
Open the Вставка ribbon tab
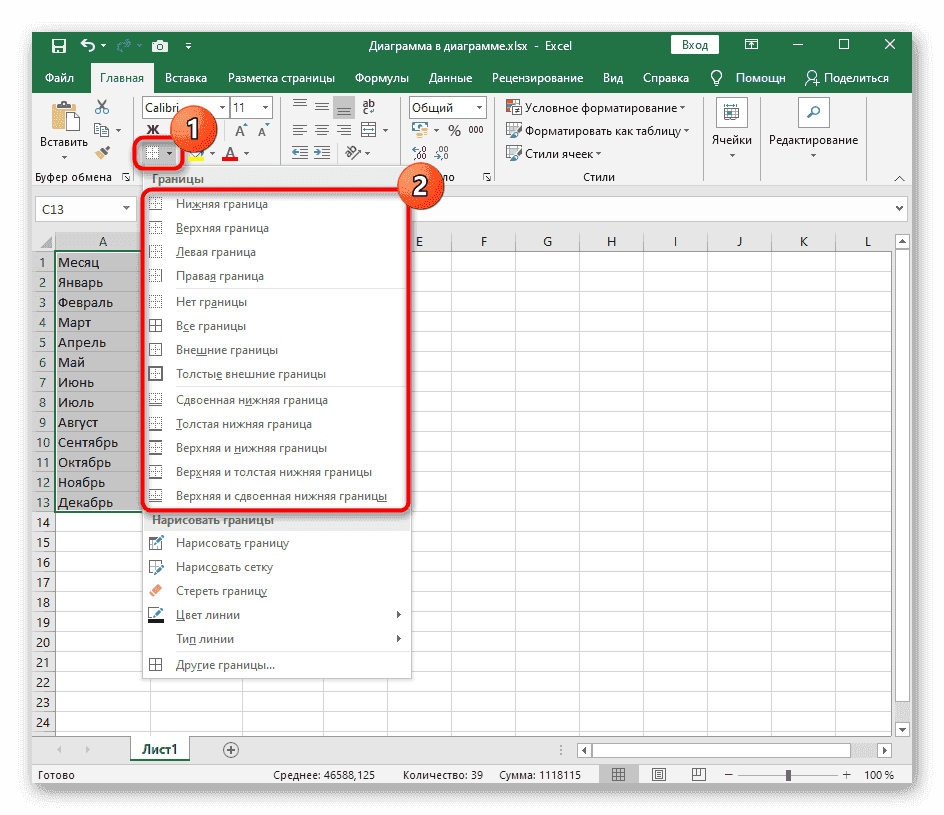[x=186, y=78]
